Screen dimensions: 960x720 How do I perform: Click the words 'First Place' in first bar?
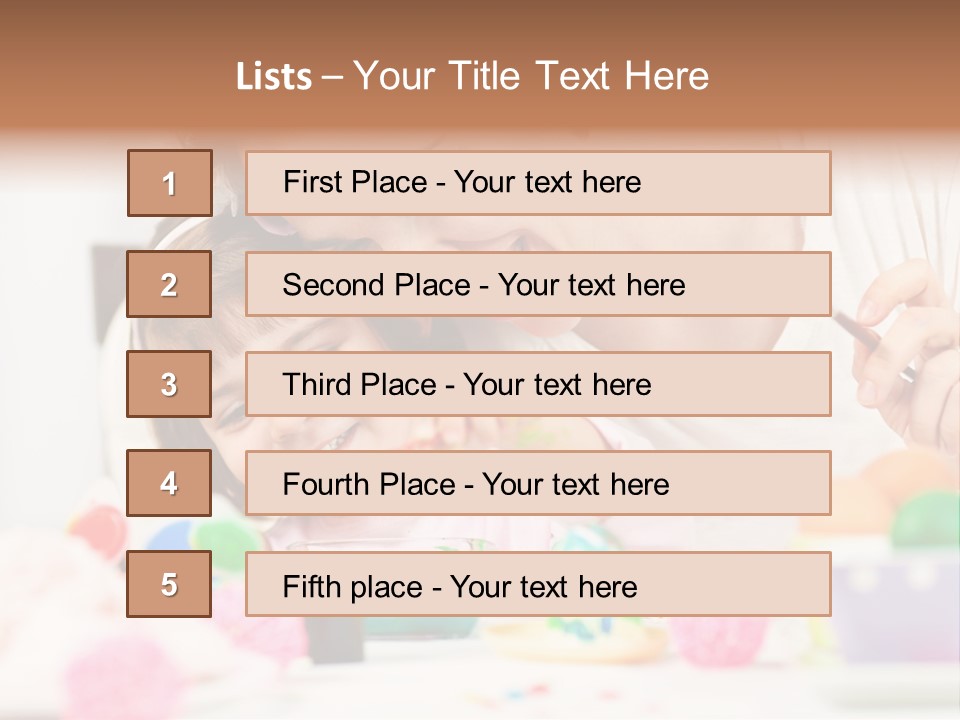pyautogui.click(x=355, y=182)
